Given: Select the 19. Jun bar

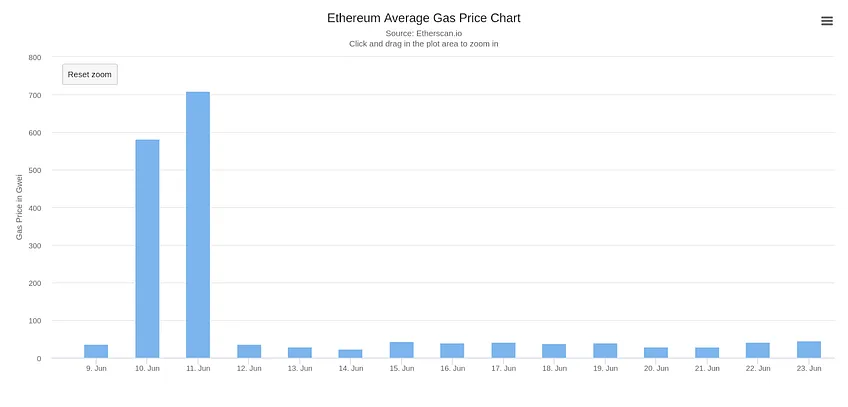Looking at the screenshot, I should pyautogui.click(x=605, y=351).
